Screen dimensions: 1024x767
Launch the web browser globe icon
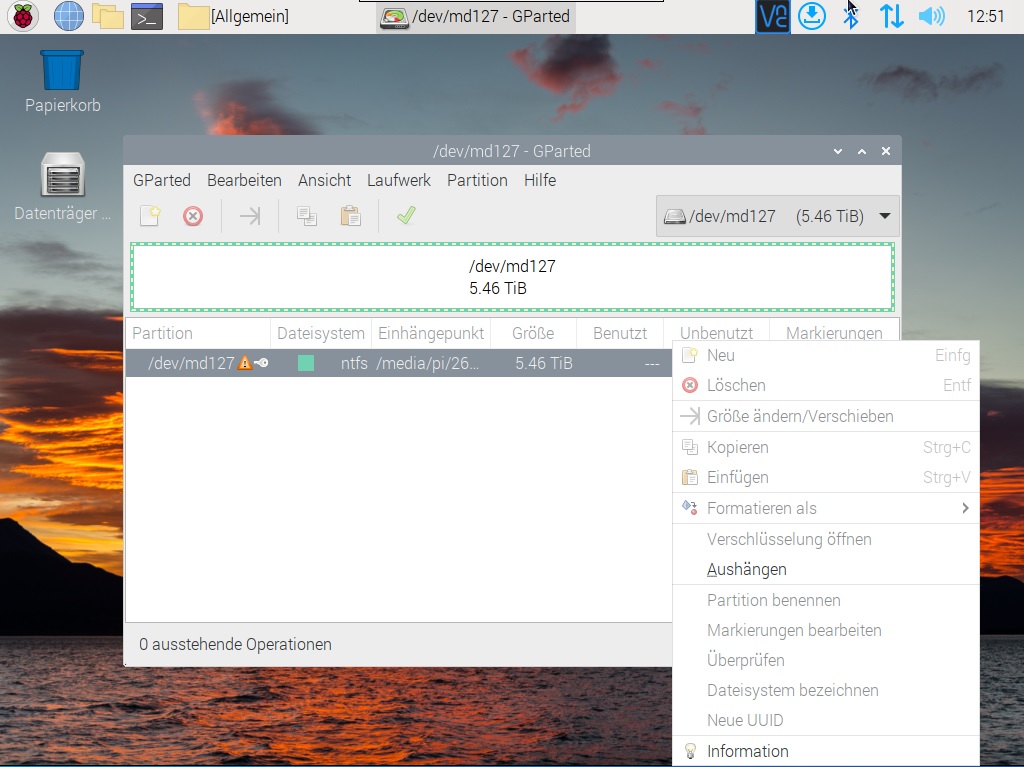point(69,16)
